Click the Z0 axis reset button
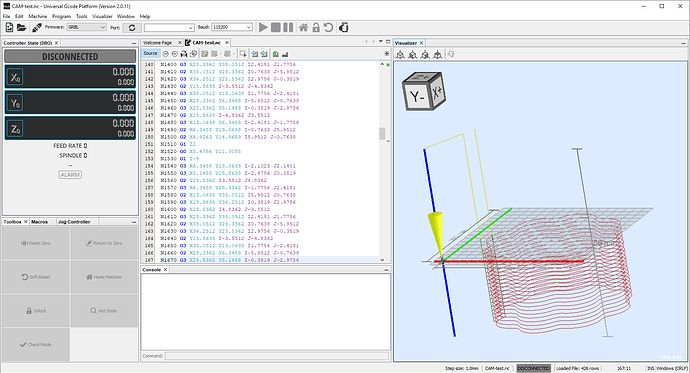This screenshot has width=690, height=373. click(15, 129)
